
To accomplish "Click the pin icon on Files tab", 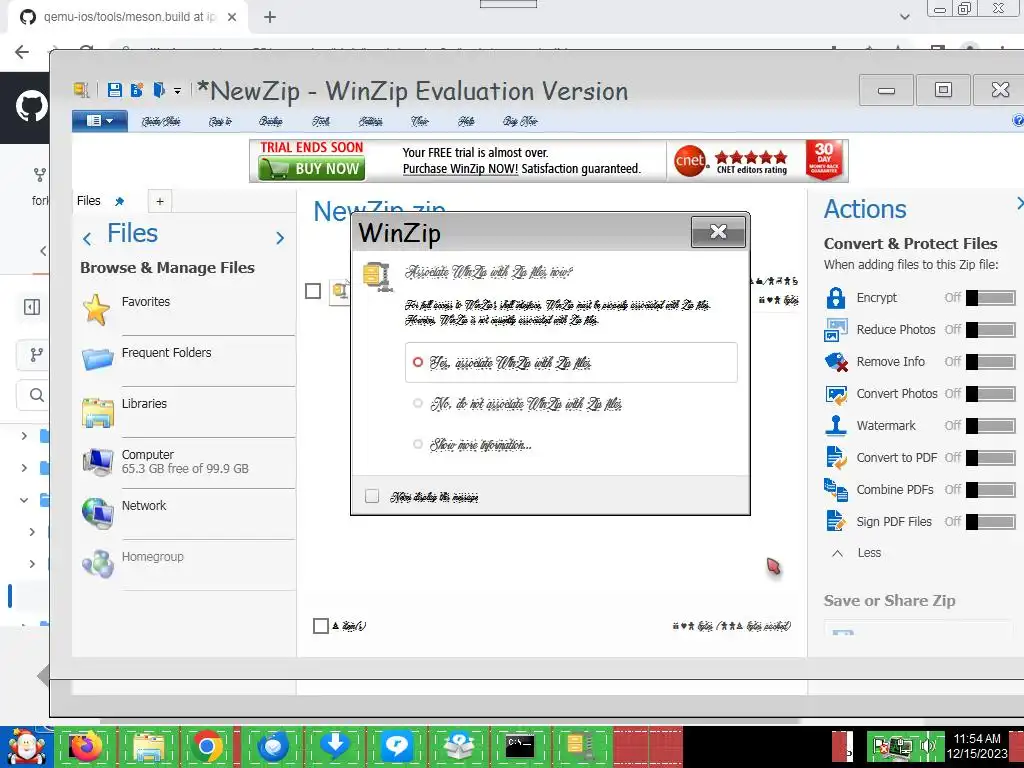I will (x=120, y=201).
